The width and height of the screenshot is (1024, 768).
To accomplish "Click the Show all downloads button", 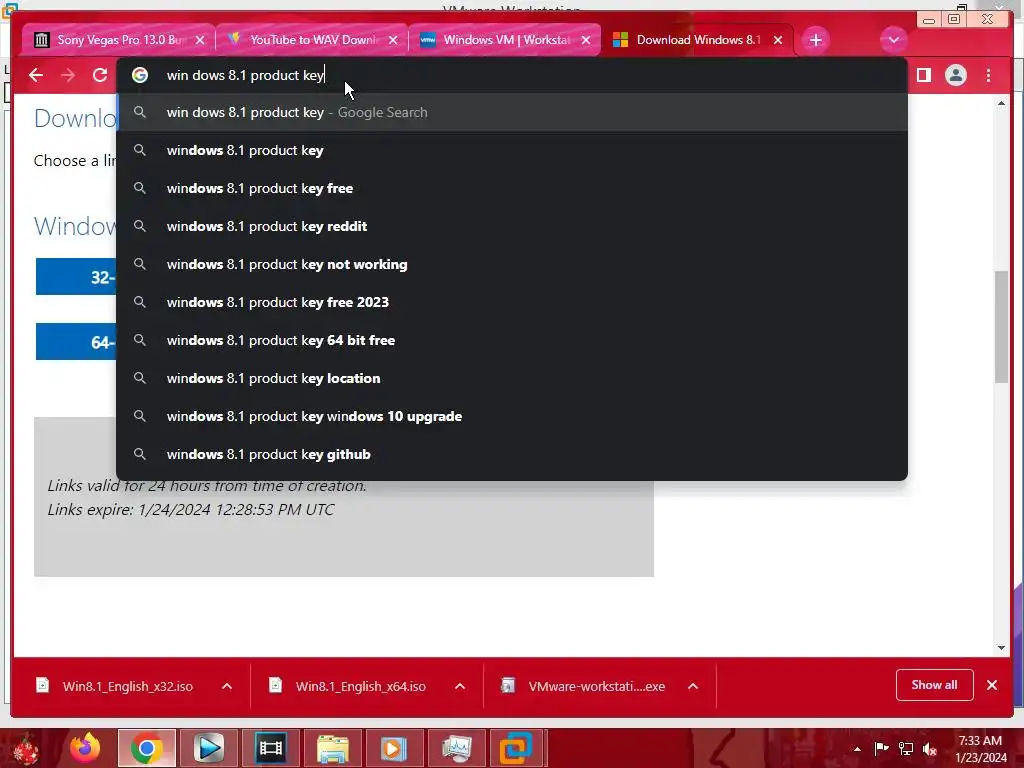I will (x=935, y=684).
